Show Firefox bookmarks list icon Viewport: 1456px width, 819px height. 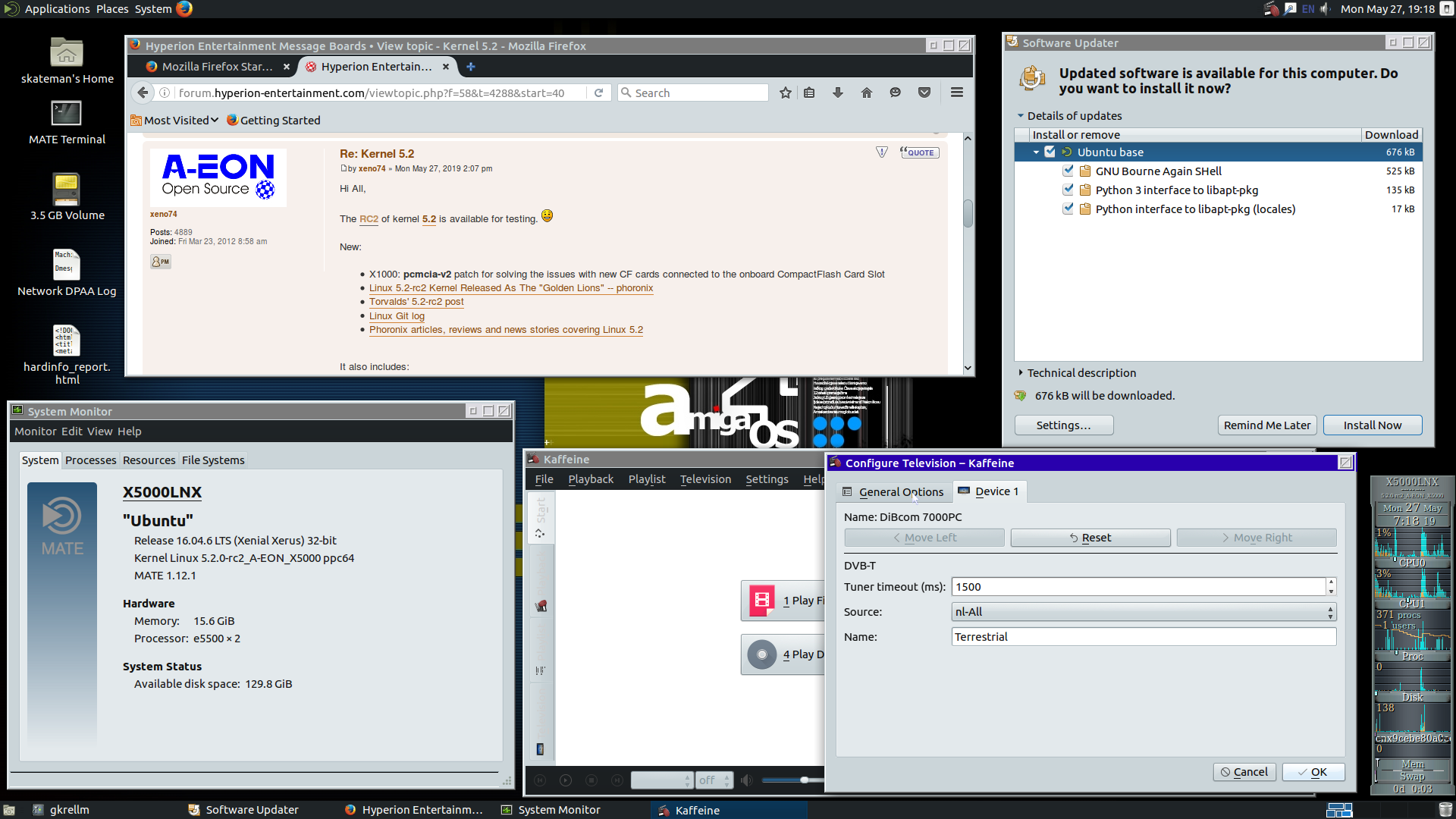(809, 93)
